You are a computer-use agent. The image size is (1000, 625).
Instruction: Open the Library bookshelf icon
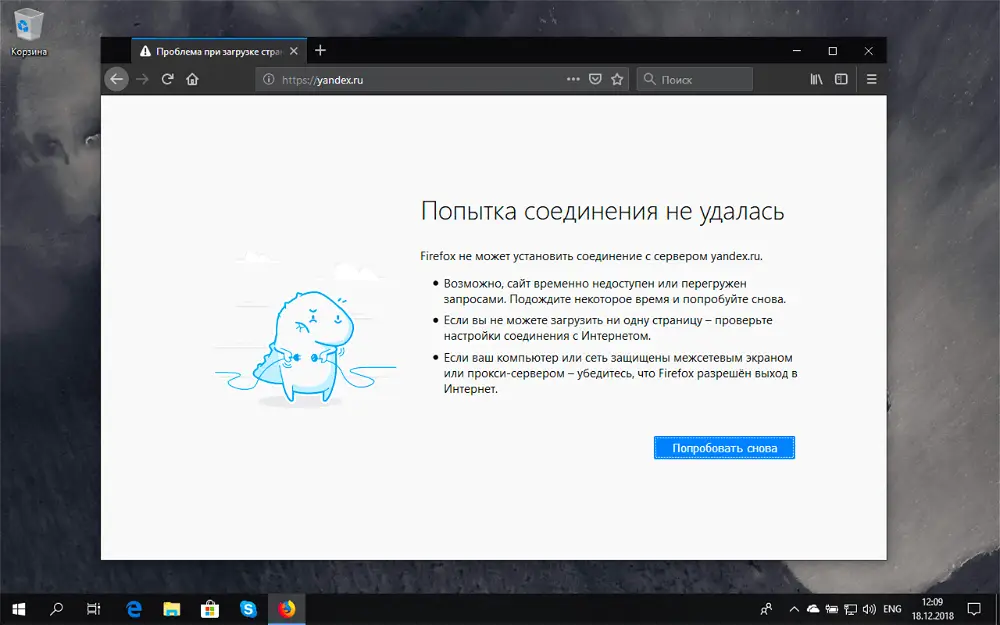point(816,79)
